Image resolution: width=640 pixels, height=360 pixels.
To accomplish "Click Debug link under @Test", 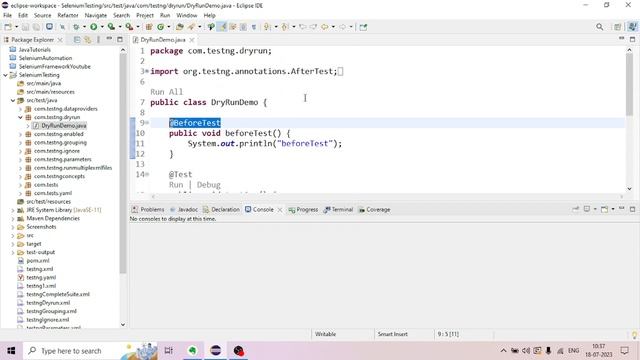I will point(209,185).
